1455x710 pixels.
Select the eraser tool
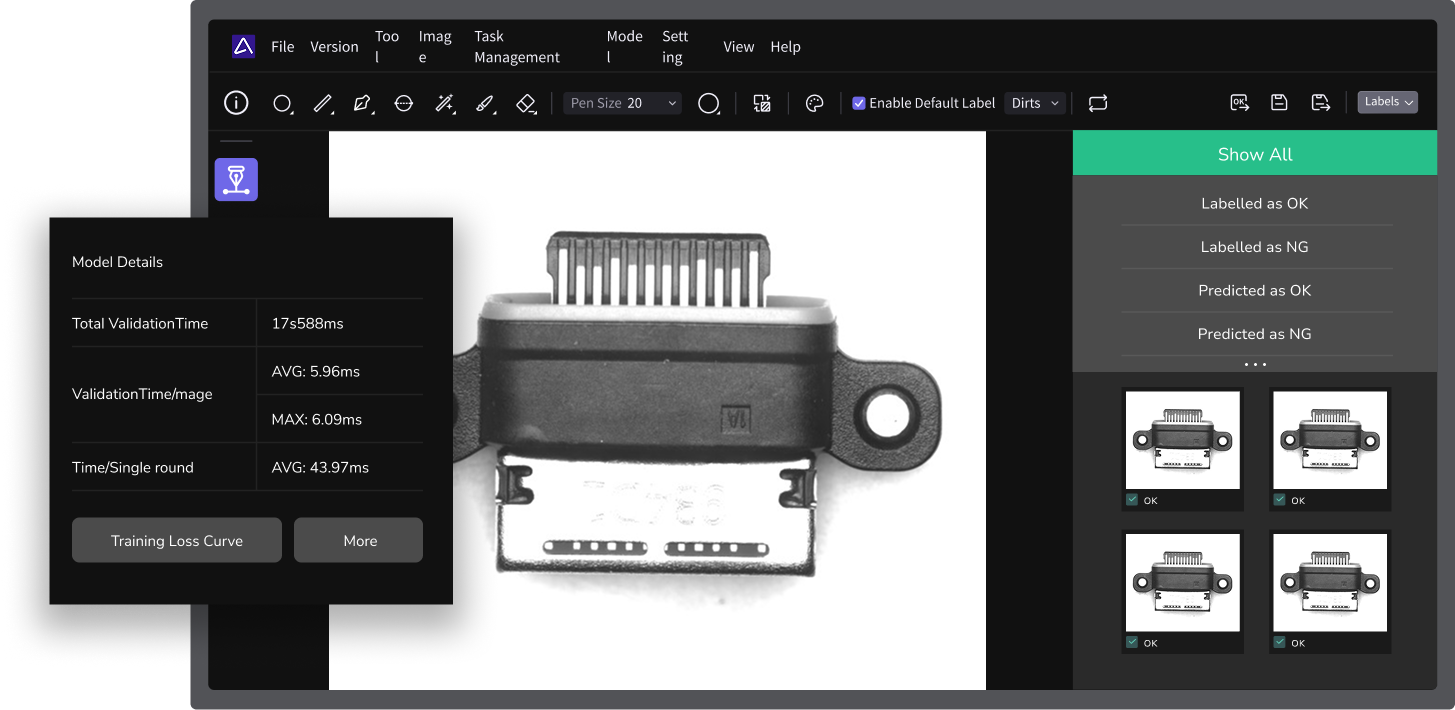pos(526,103)
